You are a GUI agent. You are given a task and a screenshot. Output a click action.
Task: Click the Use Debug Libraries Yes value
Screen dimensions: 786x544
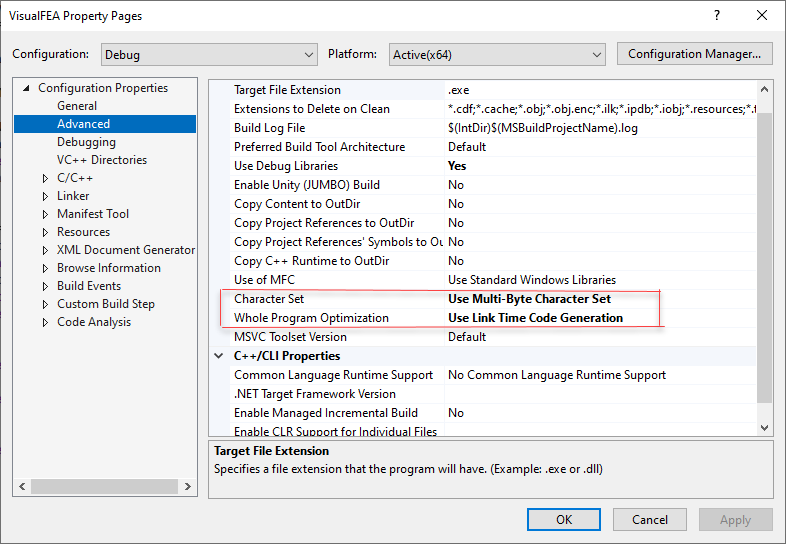coord(600,166)
